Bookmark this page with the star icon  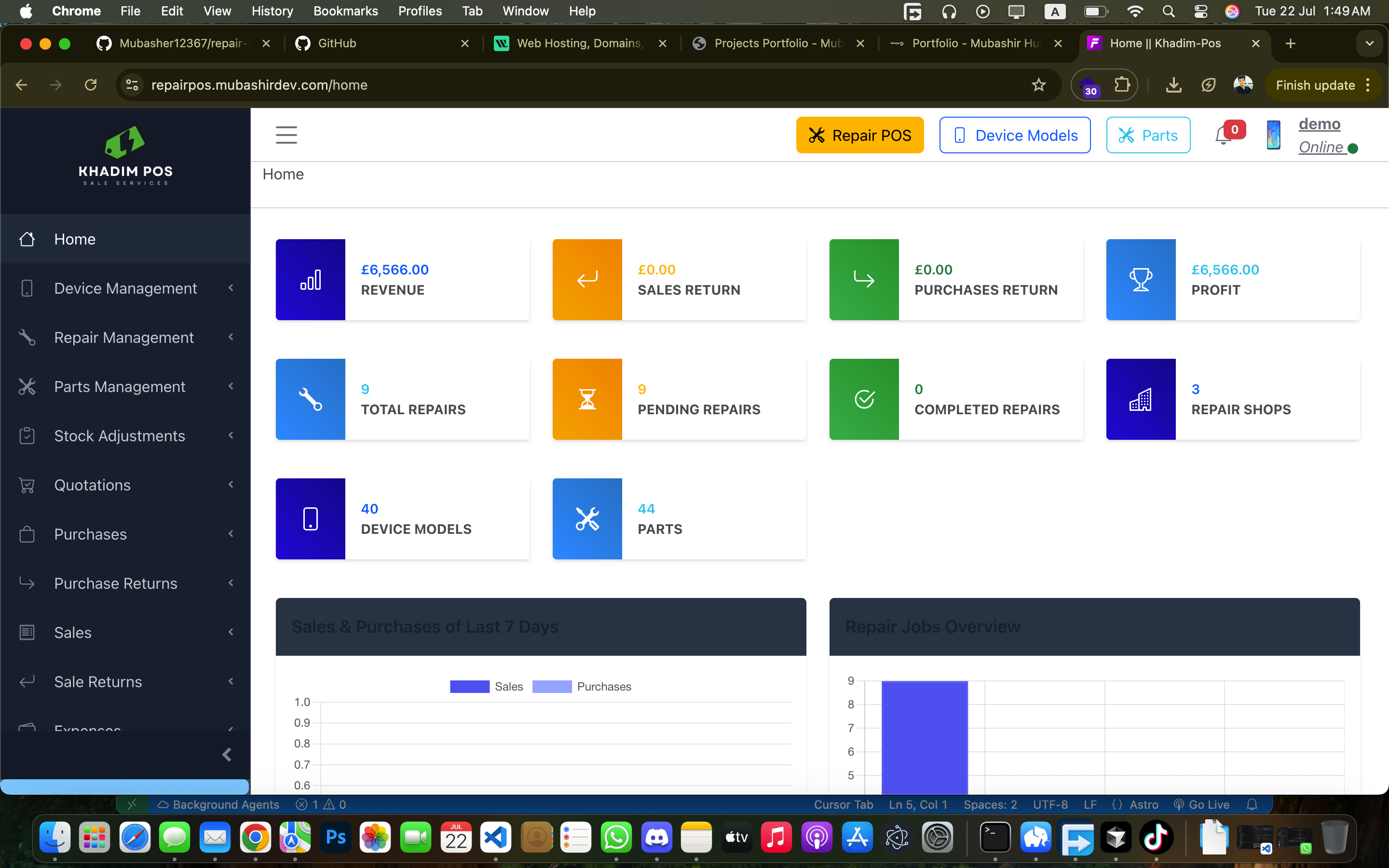pyautogui.click(x=1038, y=85)
